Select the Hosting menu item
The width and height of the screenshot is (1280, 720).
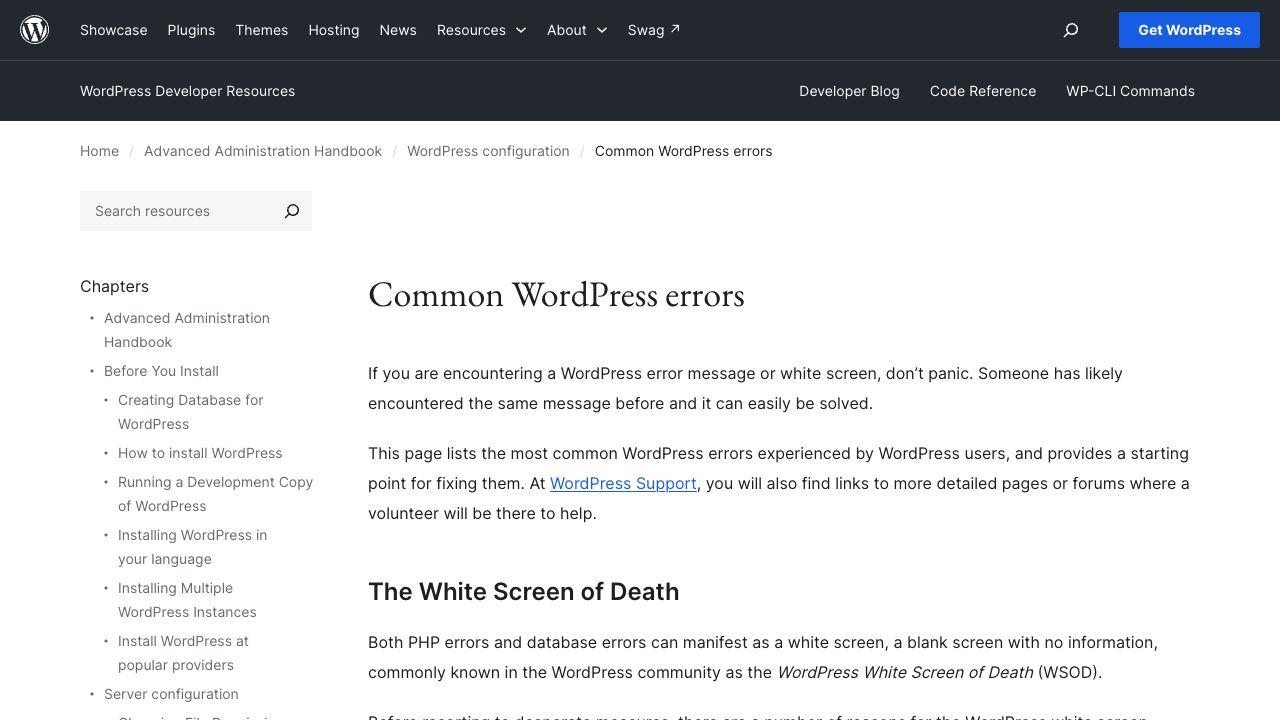pos(334,30)
